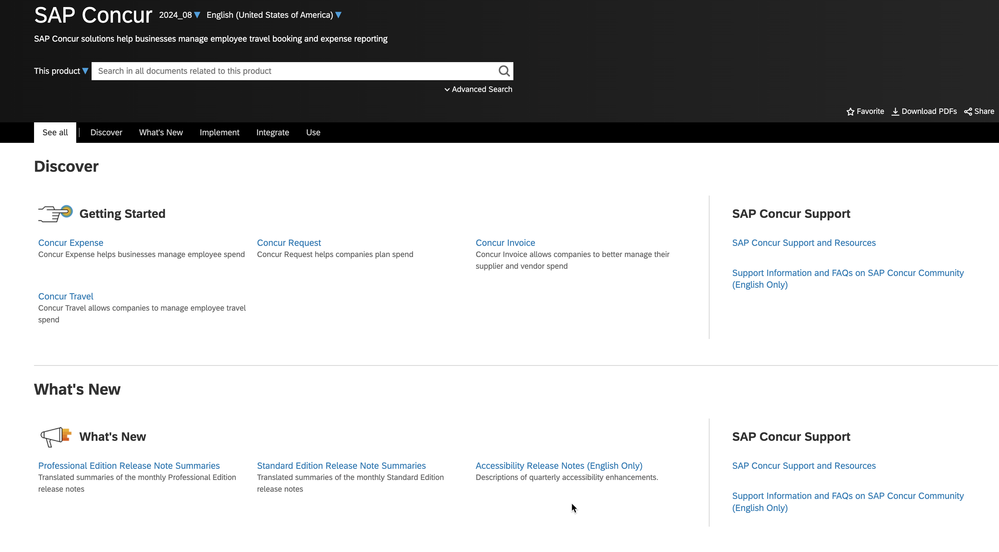The image size is (999, 552).
Task: Open the 2024_08 version dropdown
Action: [x=180, y=15]
